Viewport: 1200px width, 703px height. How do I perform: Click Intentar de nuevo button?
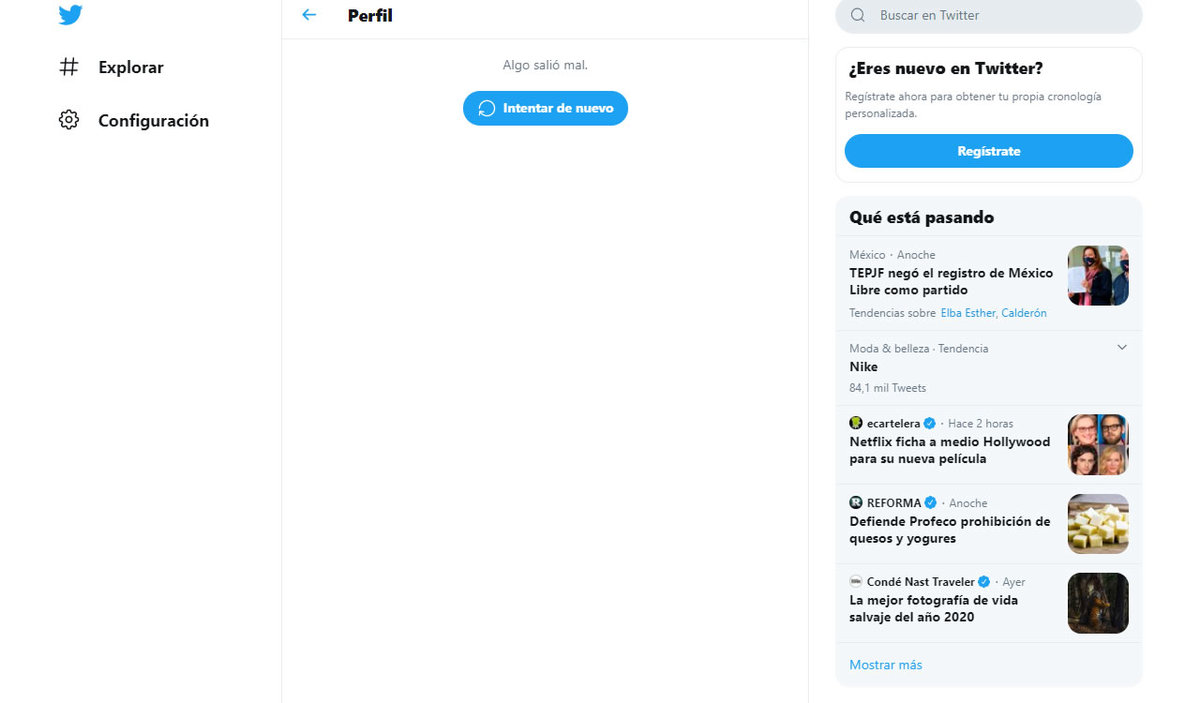[x=545, y=108]
